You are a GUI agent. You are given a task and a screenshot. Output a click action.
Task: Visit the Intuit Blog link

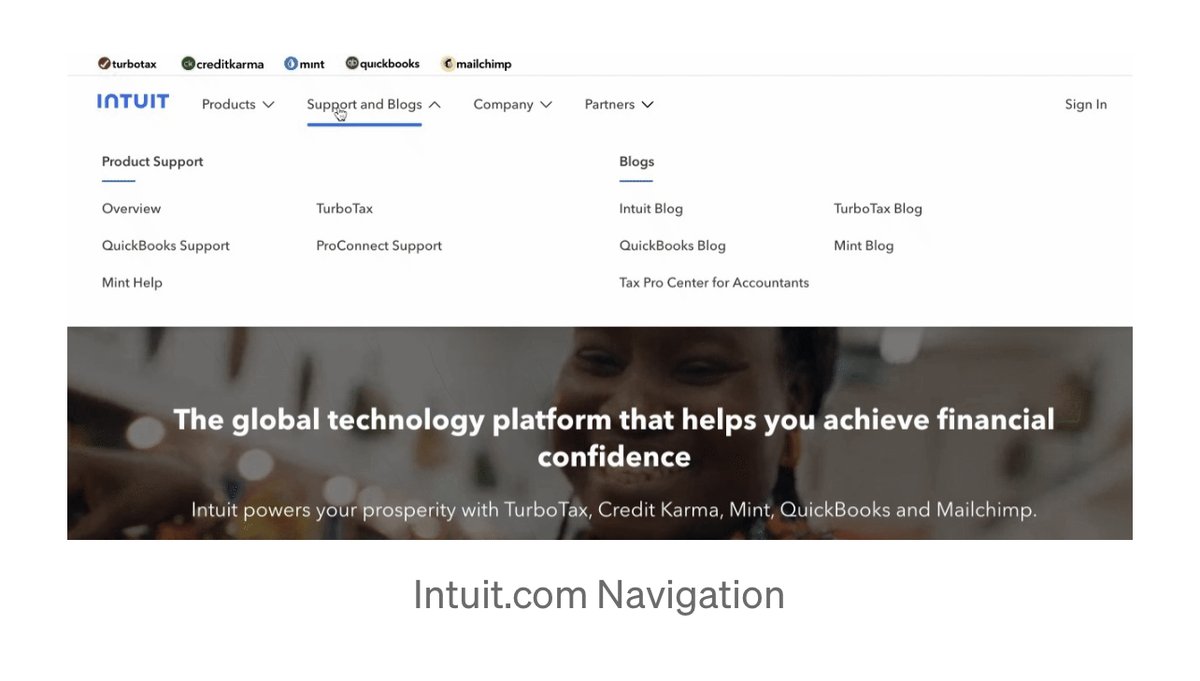pyautogui.click(x=651, y=209)
